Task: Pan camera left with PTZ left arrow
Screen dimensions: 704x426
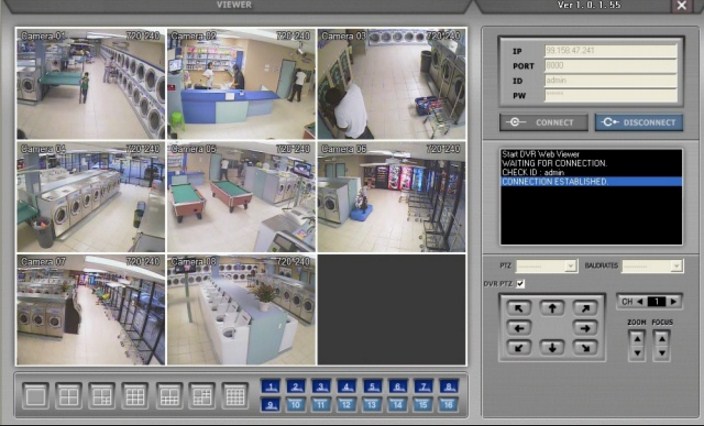Action: 519,328
